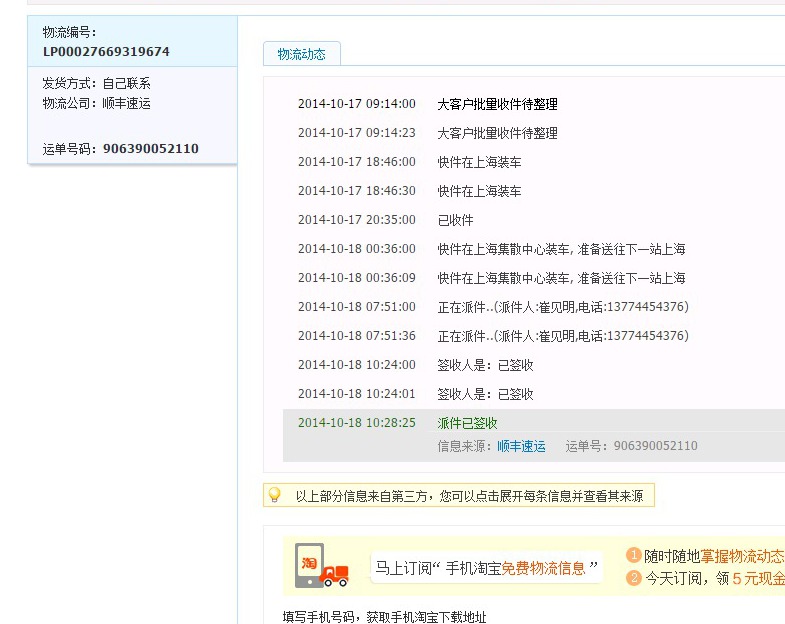785x624 pixels.
Task: Open the 物流动态 tab
Action: 302,54
